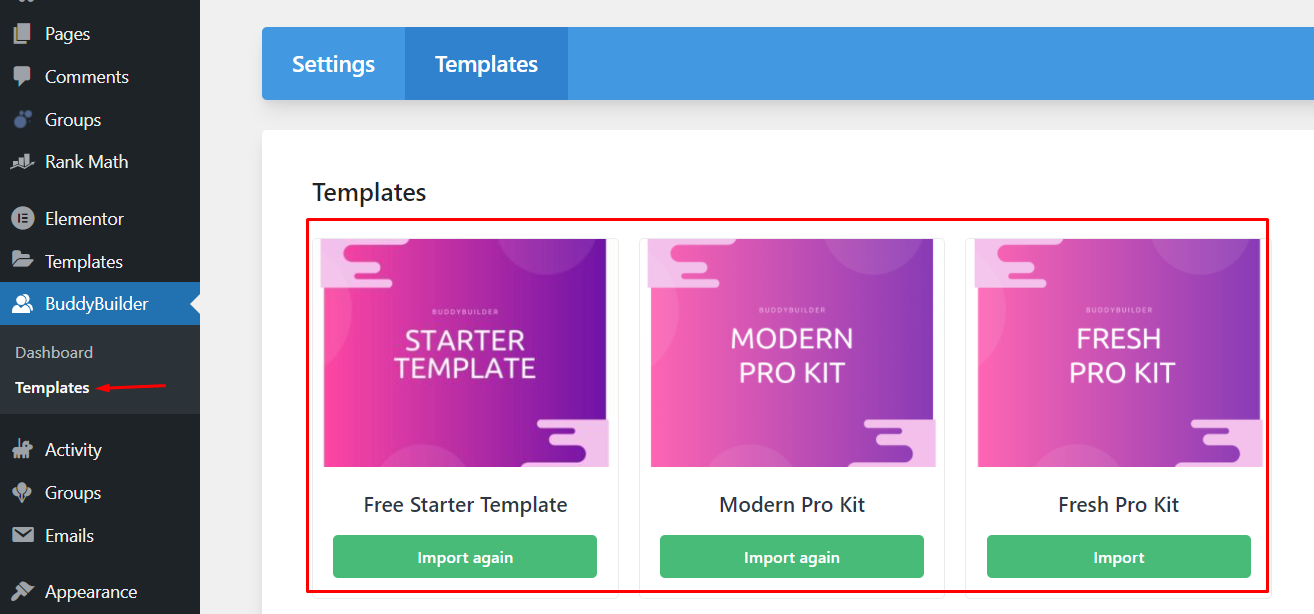Switch to the Settings tab

pyautogui.click(x=333, y=64)
